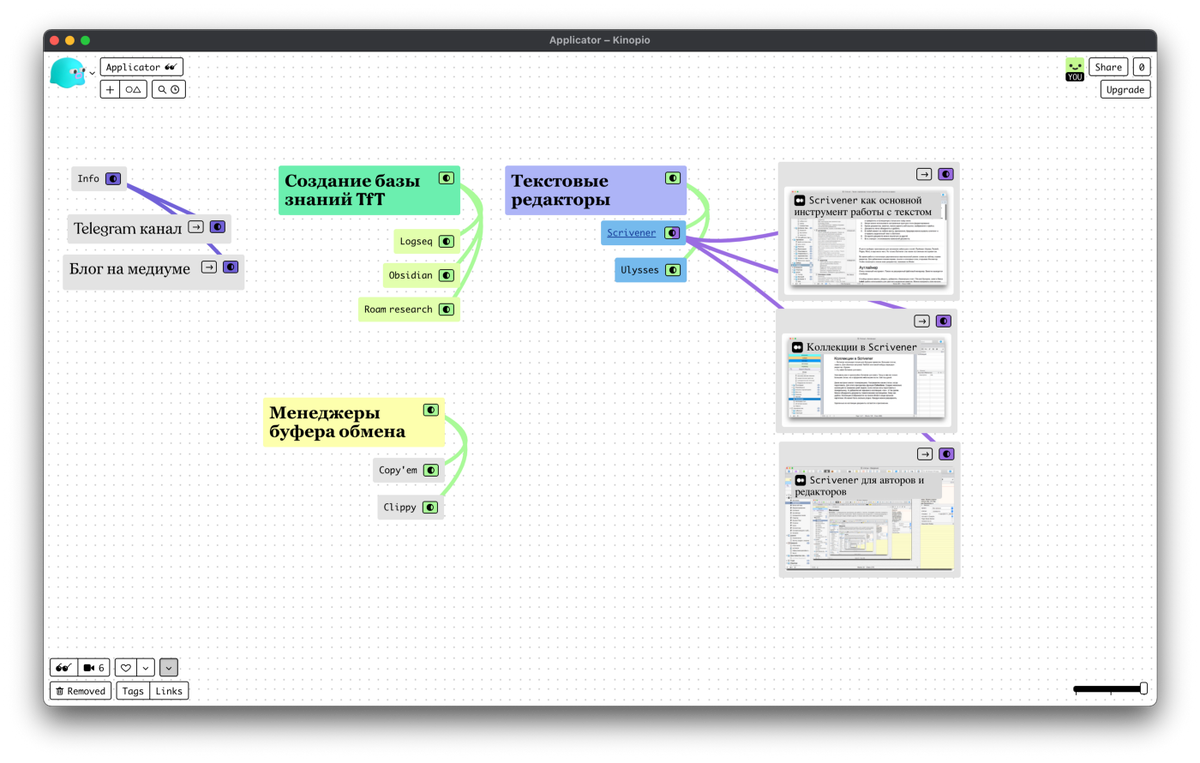
Task: Click the Upgrade button
Action: [x=1125, y=89]
